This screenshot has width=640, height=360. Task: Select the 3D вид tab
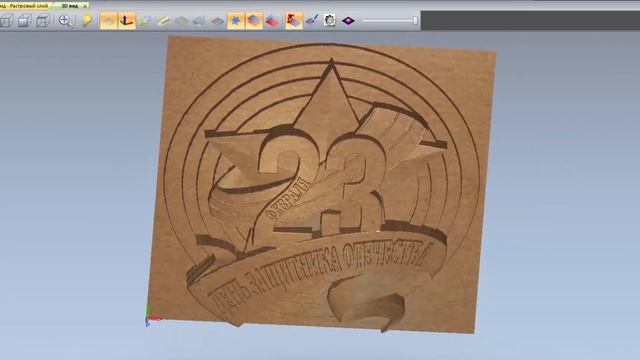pyautogui.click(x=70, y=6)
